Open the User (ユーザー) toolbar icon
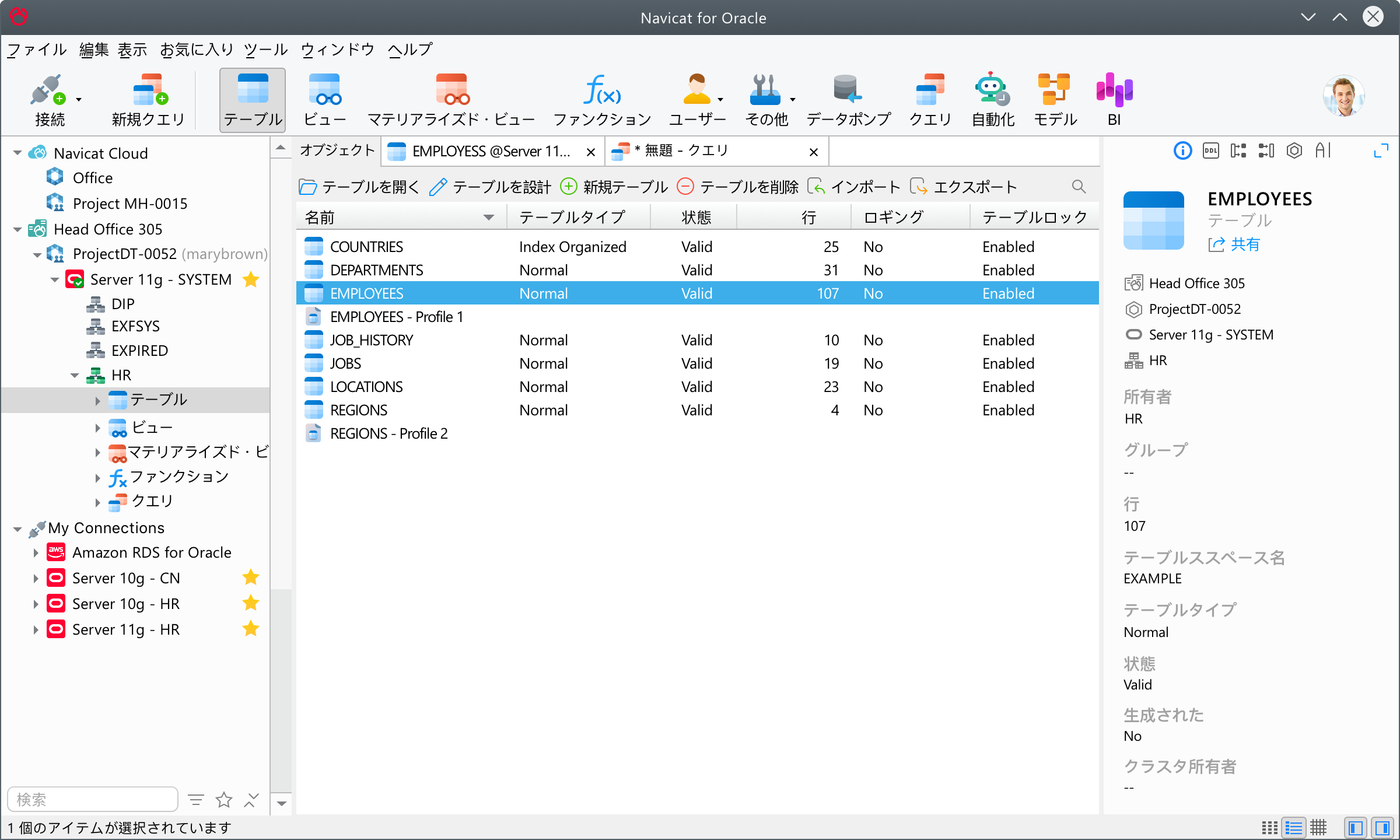1400x840 pixels. click(696, 100)
